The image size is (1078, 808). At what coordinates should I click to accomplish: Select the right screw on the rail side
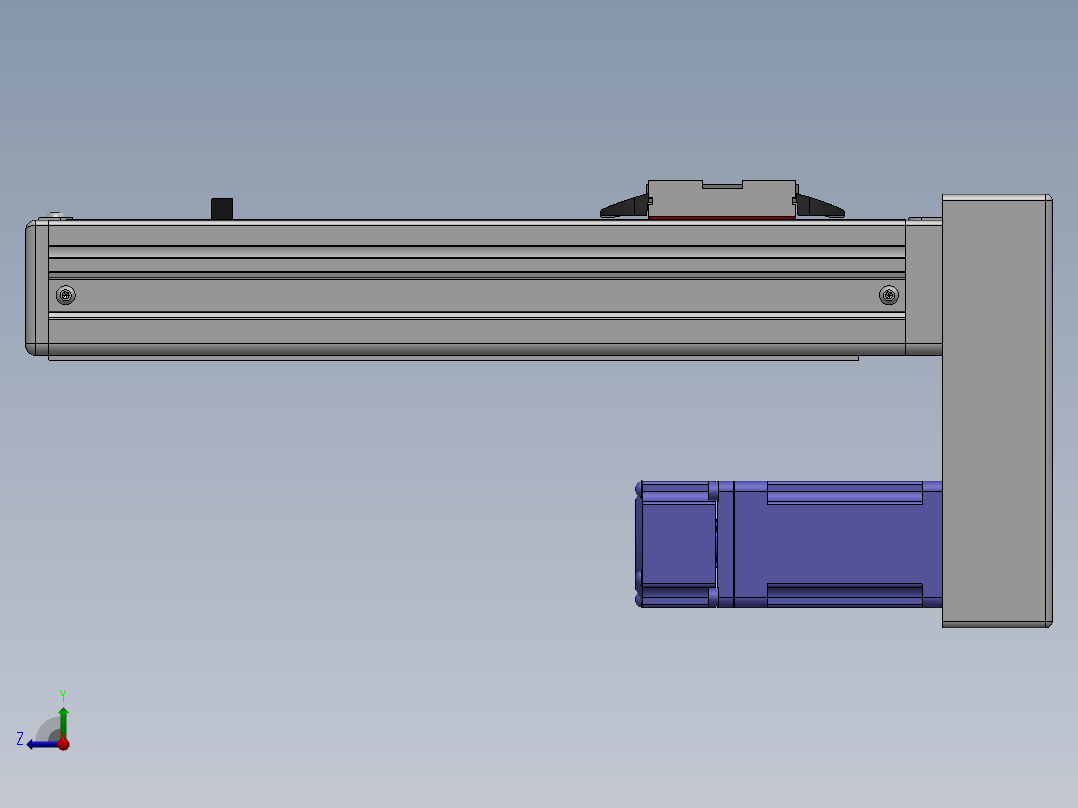coord(888,295)
